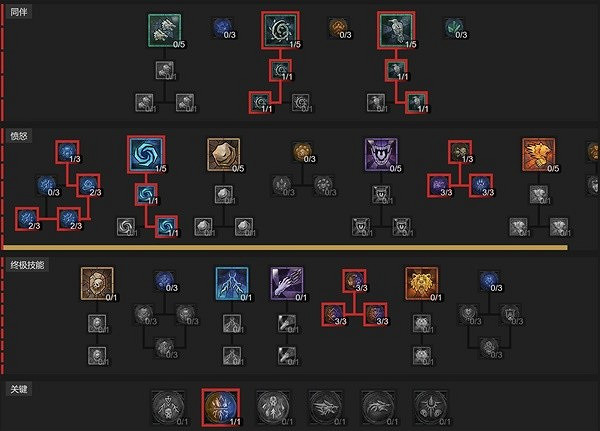Image resolution: width=600 pixels, height=431 pixels.
Task: Click the 终极技能 section label
Action: pyautogui.click(x=27, y=265)
